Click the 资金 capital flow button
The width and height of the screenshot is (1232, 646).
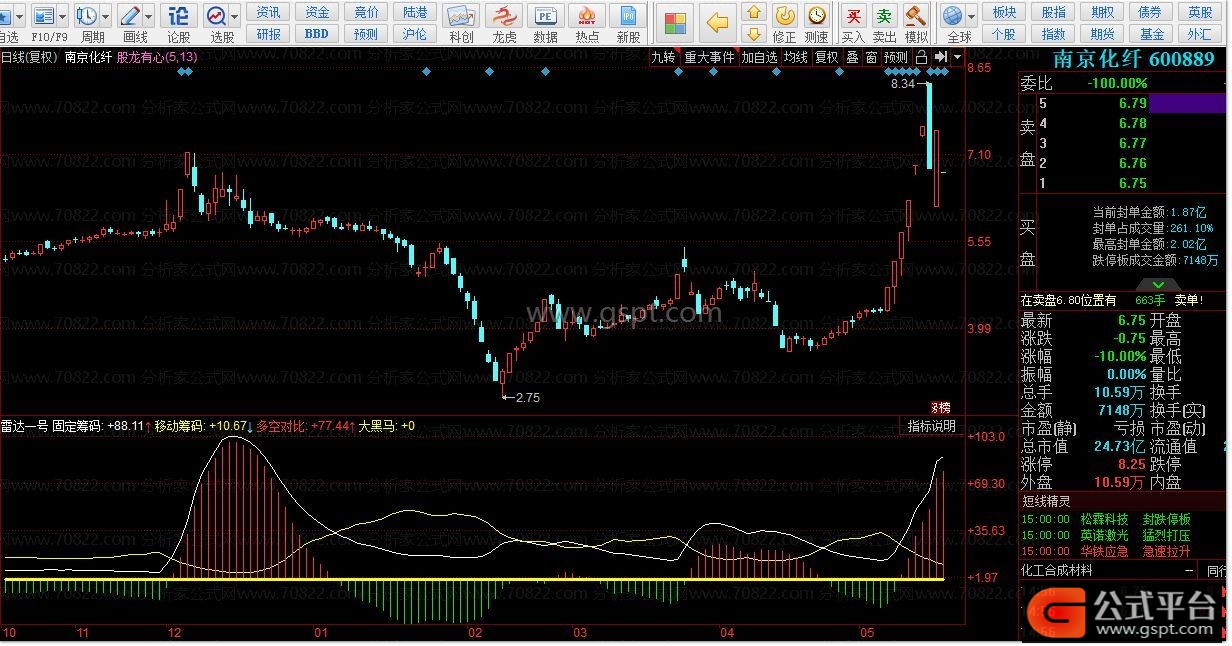317,12
